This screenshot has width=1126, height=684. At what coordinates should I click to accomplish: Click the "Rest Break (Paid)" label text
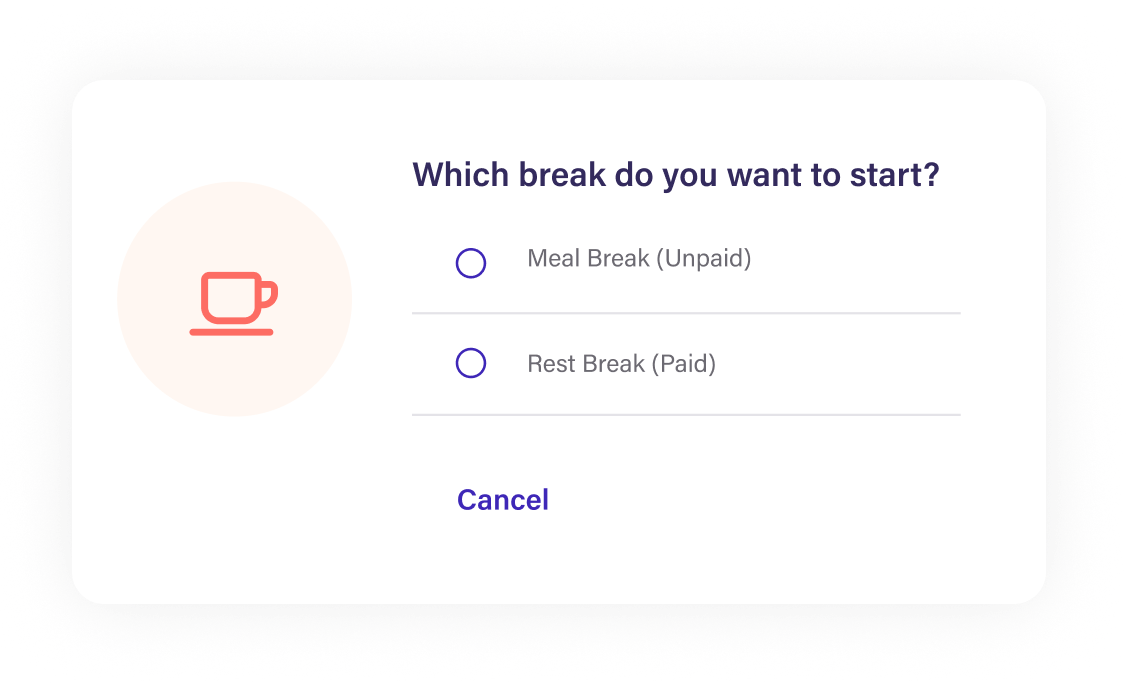621,364
